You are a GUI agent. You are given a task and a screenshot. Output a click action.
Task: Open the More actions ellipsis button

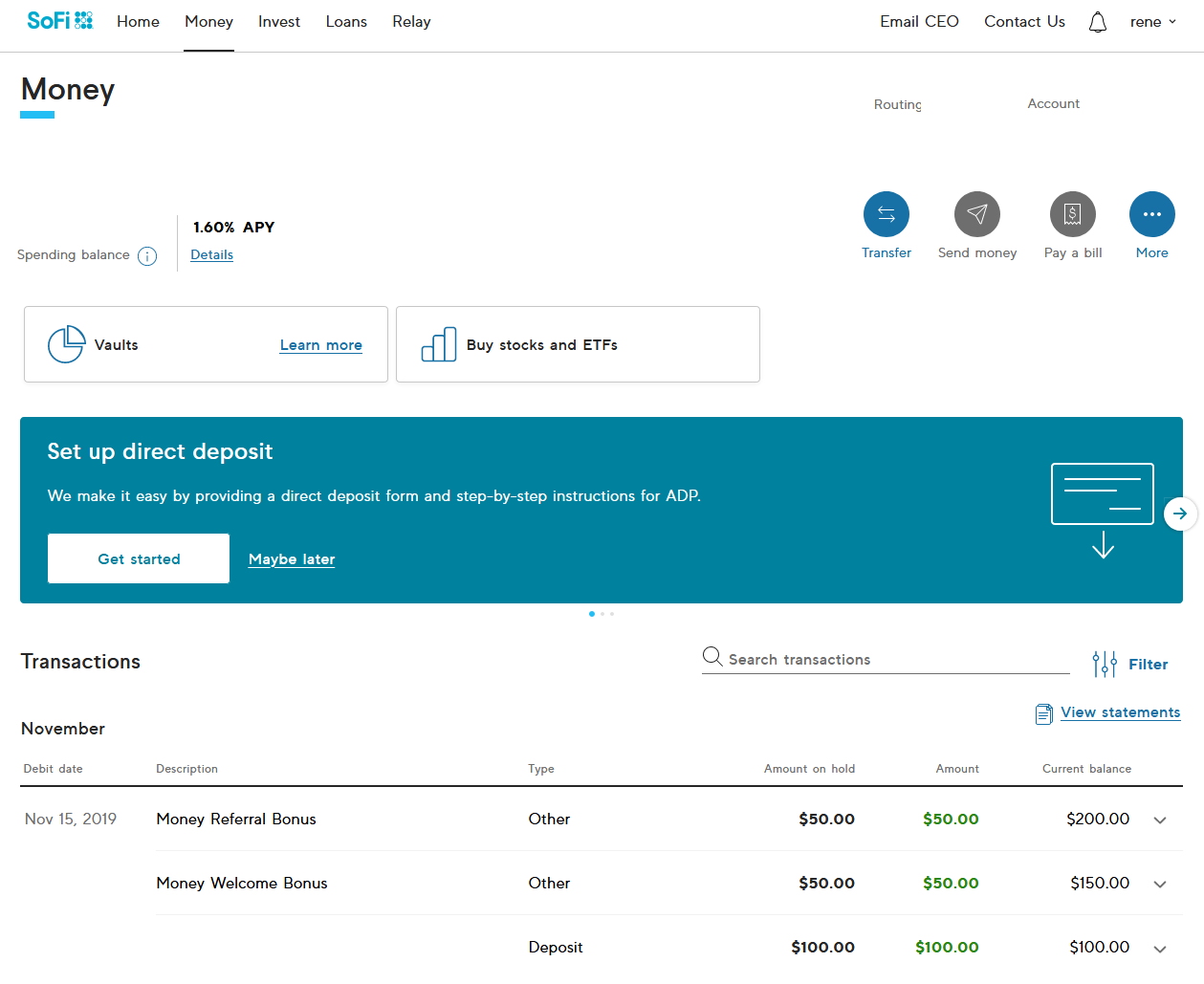pyautogui.click(x=1151, y=214)
